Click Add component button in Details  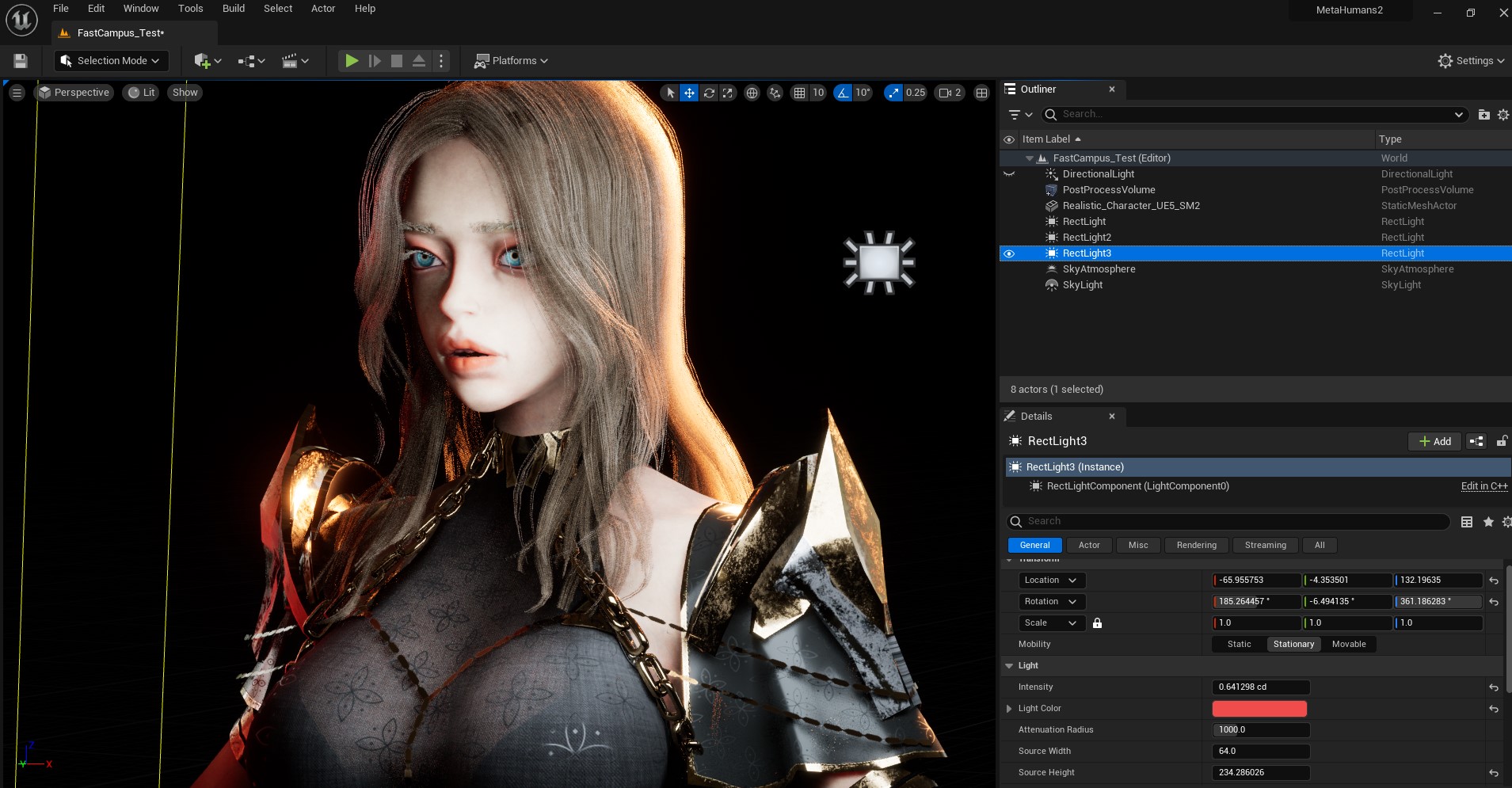1434,441
